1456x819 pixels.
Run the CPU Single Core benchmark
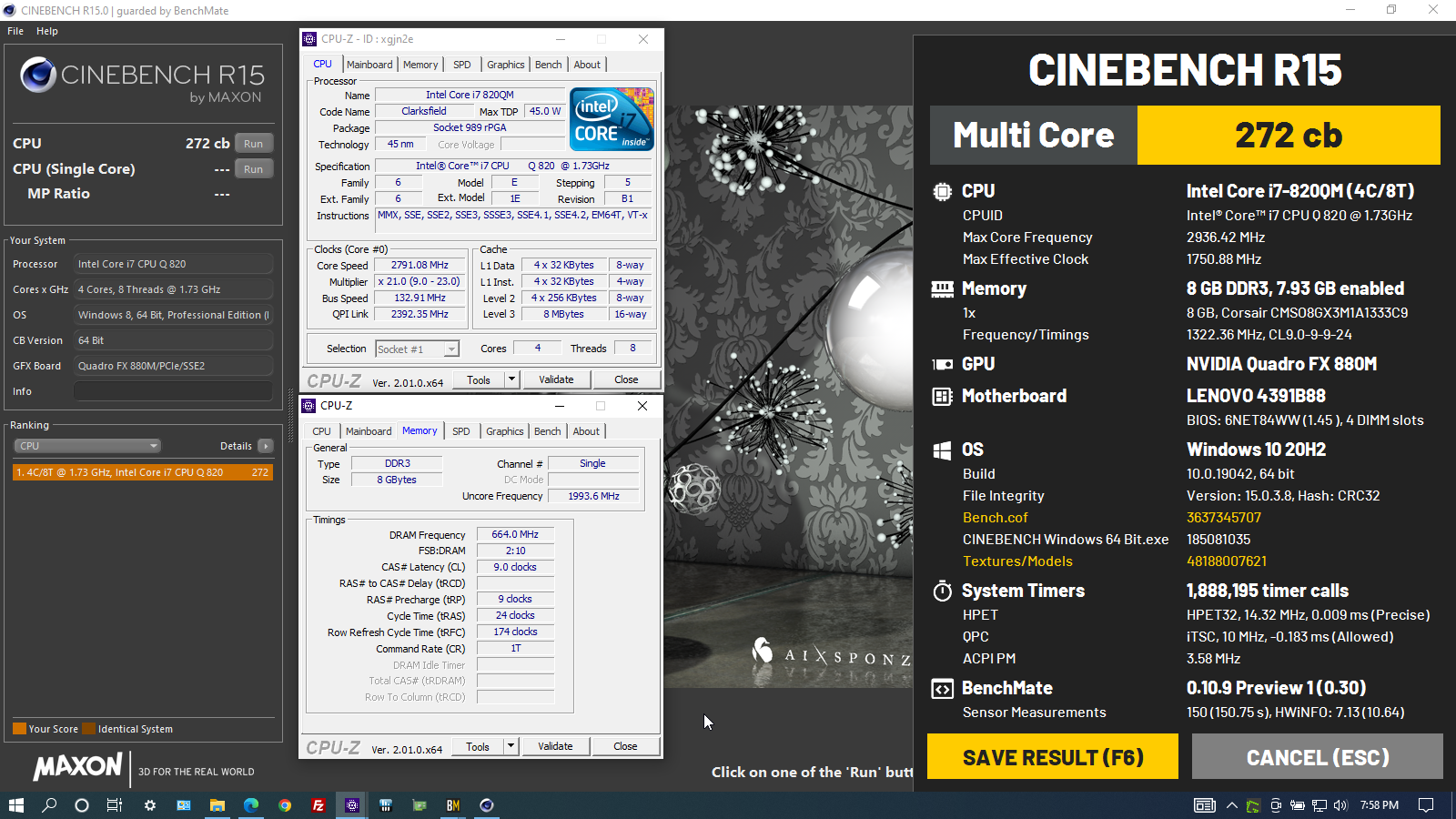[x=254, y=169]
